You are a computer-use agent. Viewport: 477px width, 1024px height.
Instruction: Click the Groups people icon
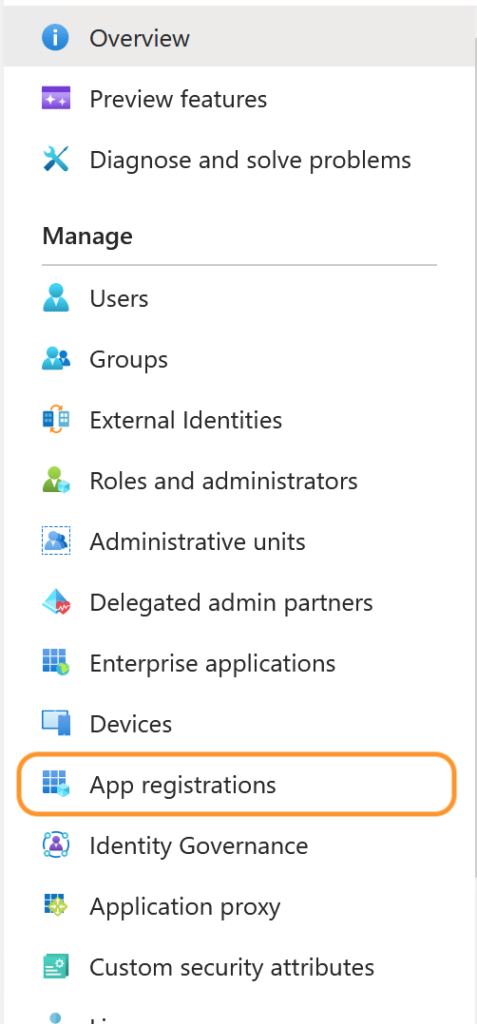(56, 359)
